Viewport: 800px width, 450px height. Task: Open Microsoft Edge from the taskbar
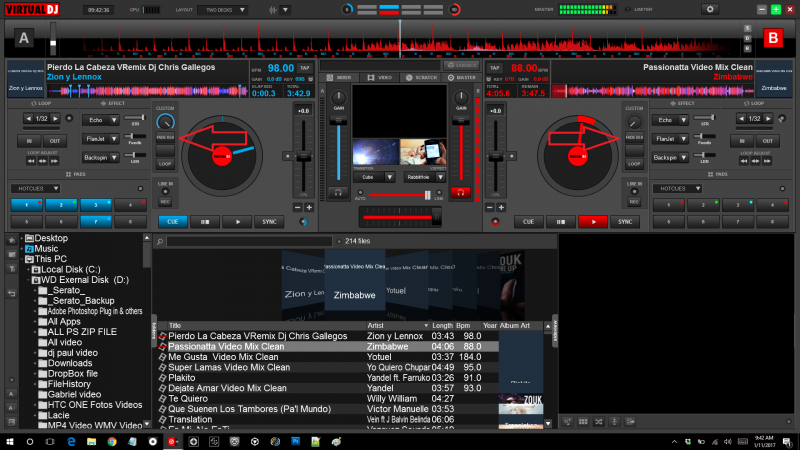(71, 442)
